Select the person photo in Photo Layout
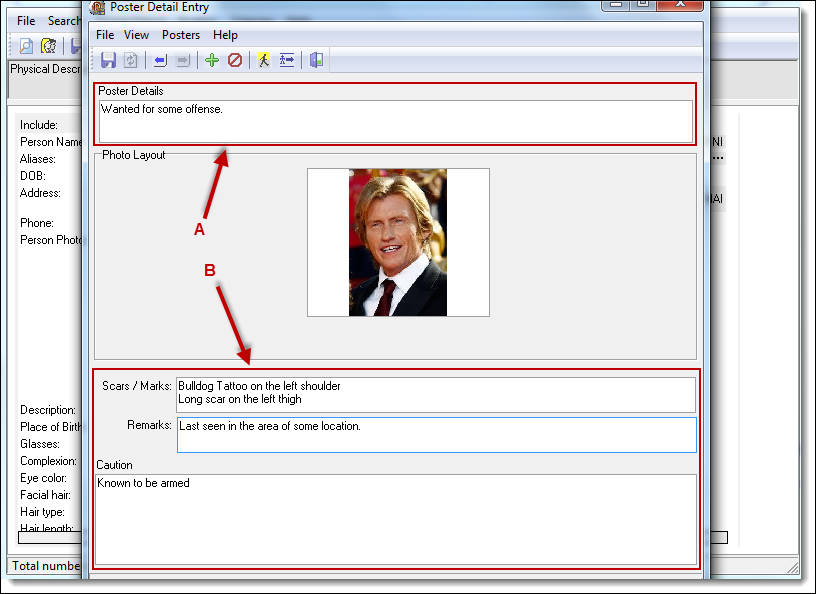The image size is (816, 594). [398, 243]
